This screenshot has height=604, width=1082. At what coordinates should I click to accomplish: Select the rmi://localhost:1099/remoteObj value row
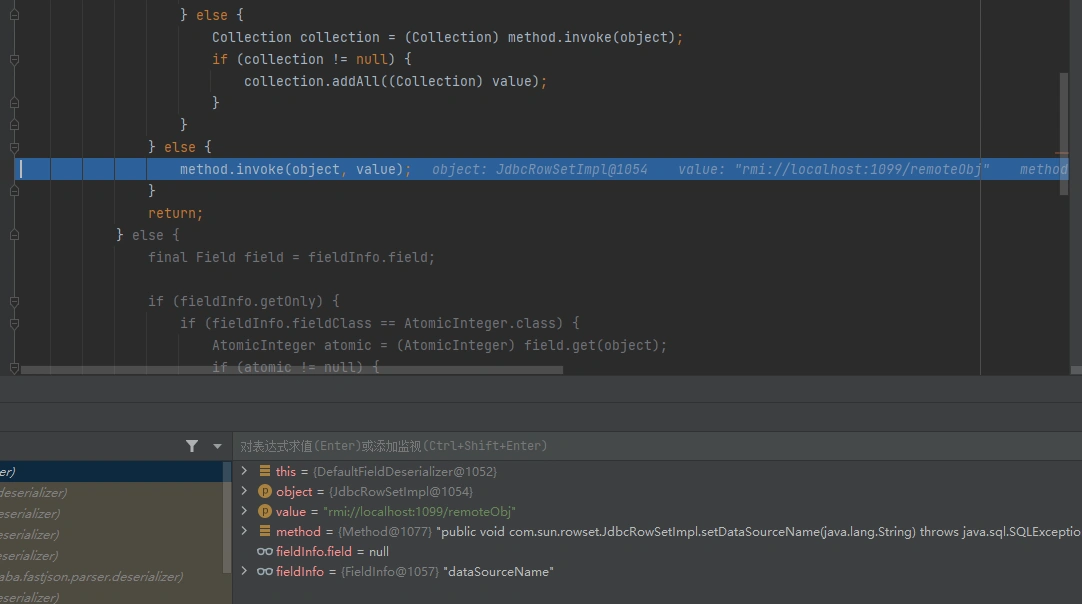(x=418, y=511)
